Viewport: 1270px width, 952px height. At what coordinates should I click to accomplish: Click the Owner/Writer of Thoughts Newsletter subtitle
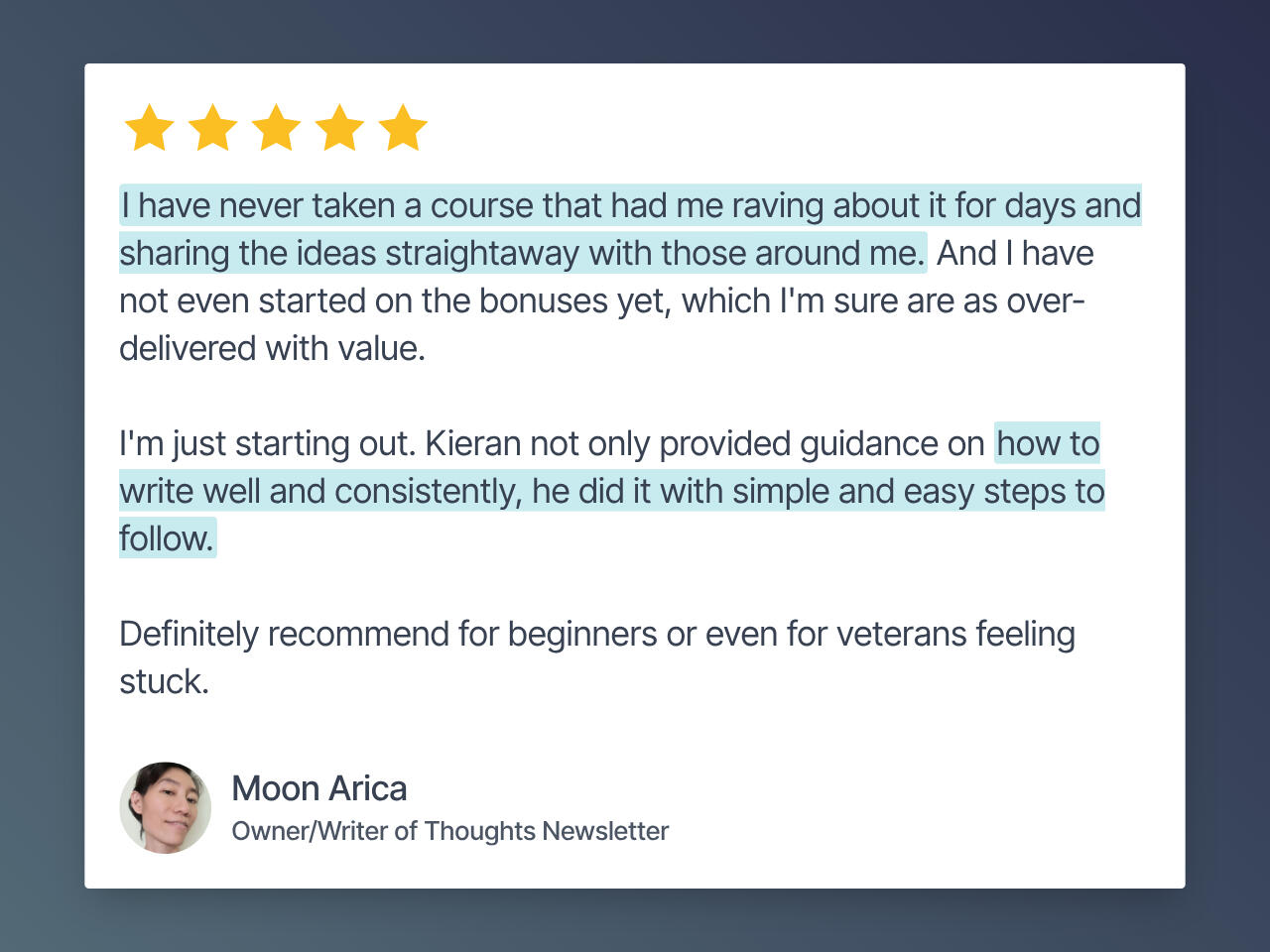tap(449, 831)
